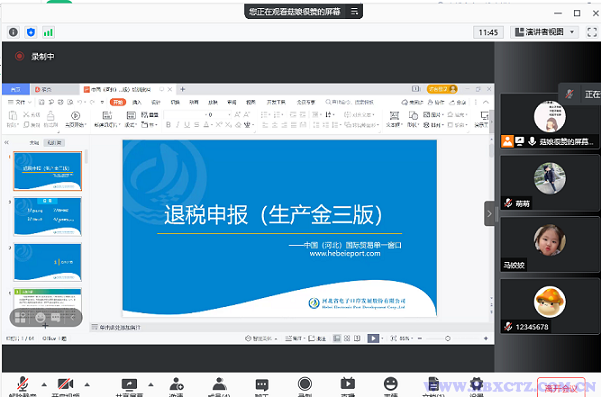Check the network signal status icon
Image resolution: width=601 pixels, height=397 pixels.
tap(48, 32)
